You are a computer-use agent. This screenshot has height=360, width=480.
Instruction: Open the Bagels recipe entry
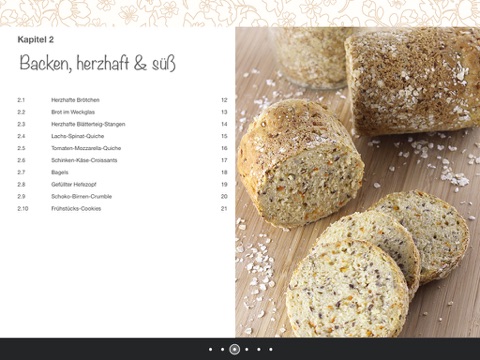tap(122, 172)
